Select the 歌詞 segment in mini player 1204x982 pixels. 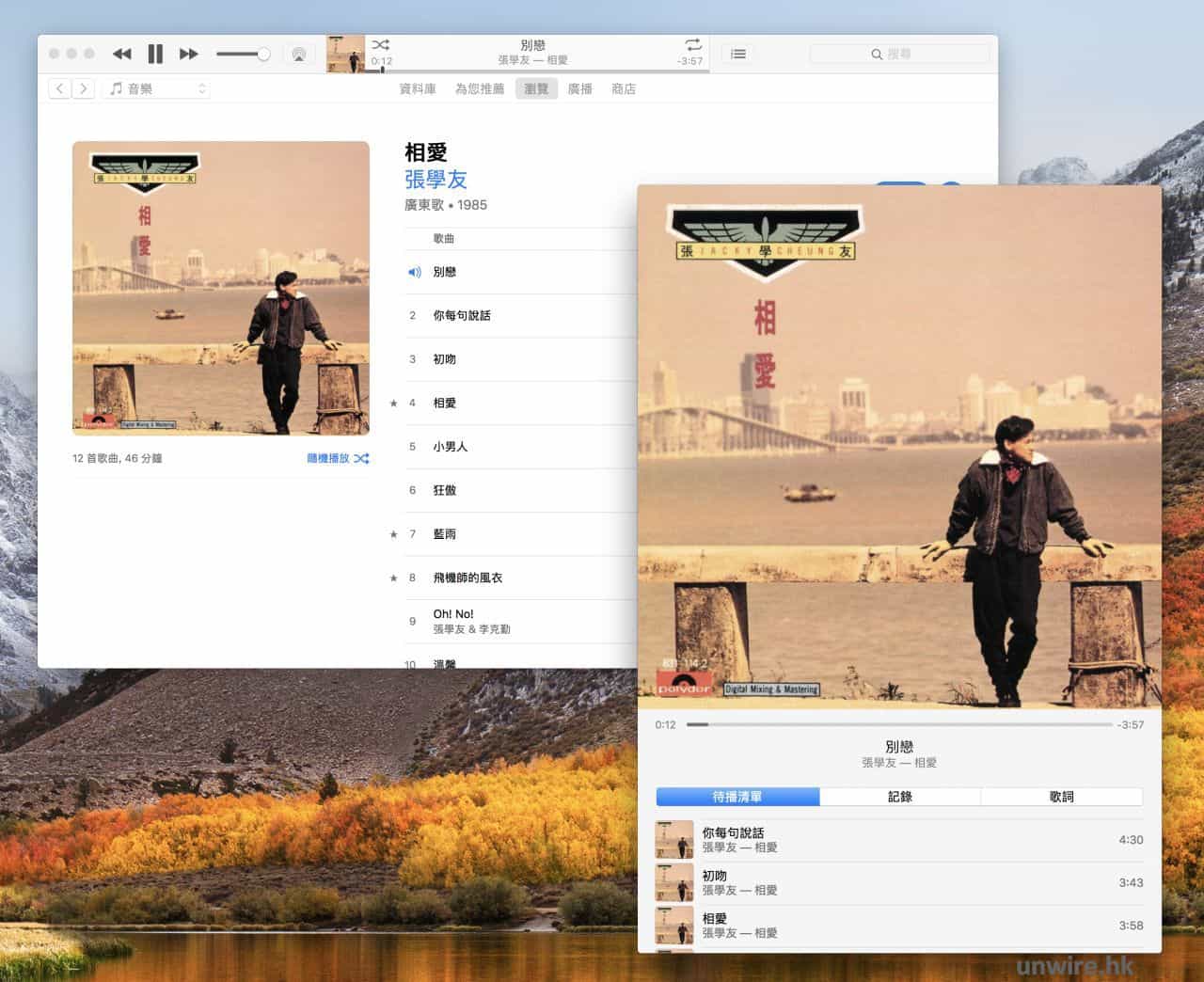coord(1061,797)
